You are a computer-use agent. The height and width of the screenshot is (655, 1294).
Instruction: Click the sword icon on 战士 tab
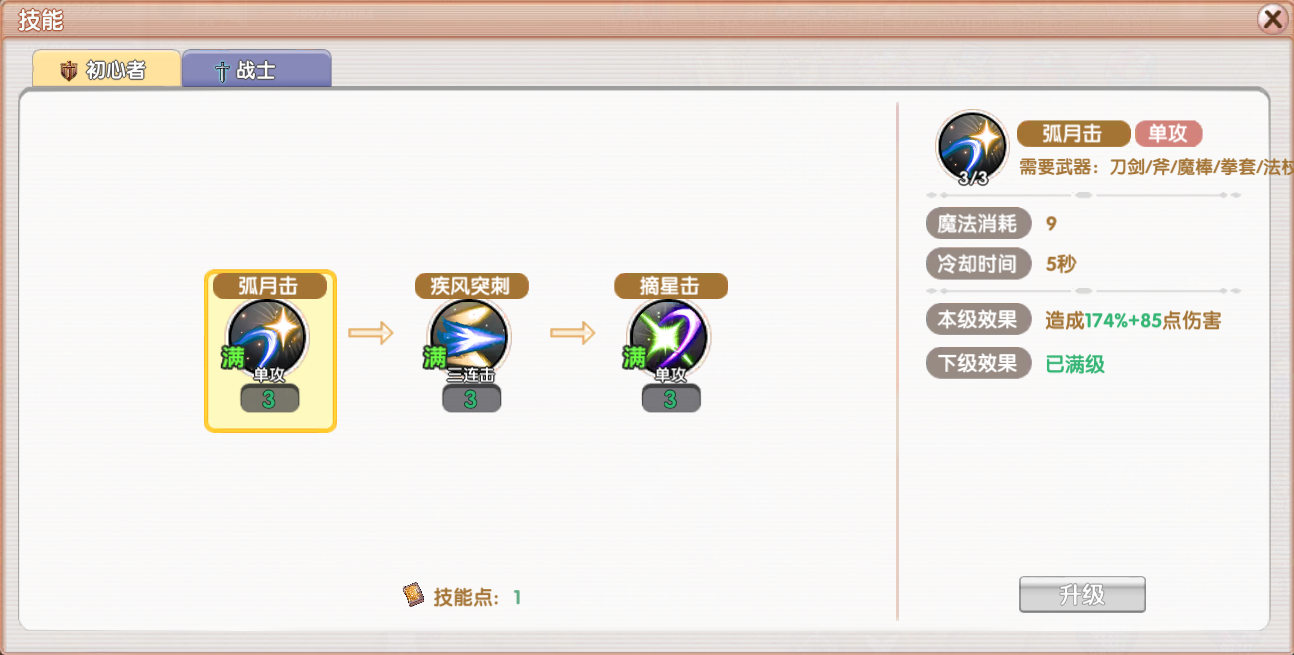pyautogui.click(x=222, y=71)
